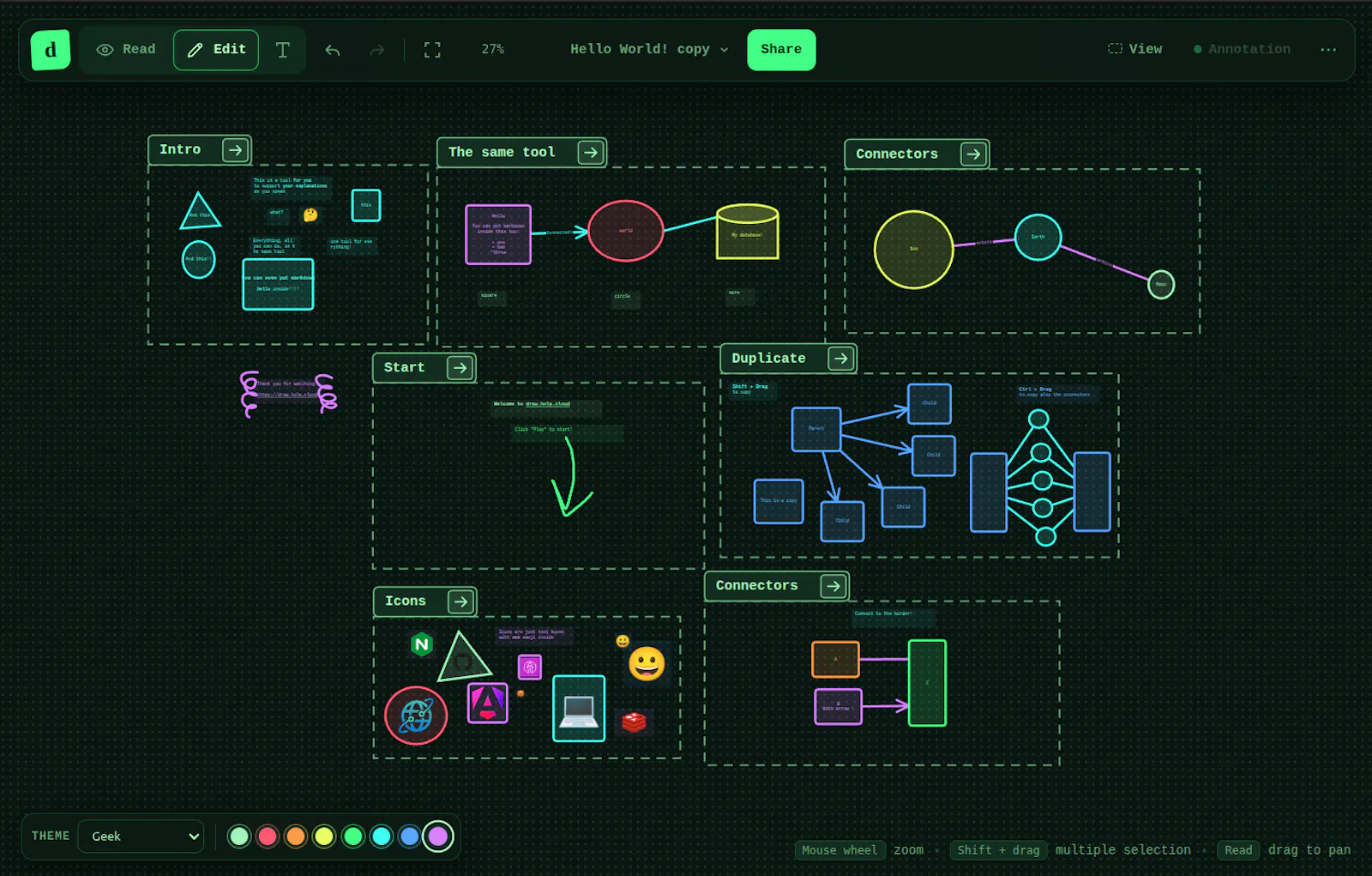Select the cyan Earth circle
Viewport: 1372px width, 876px height.
[1038, 237]
